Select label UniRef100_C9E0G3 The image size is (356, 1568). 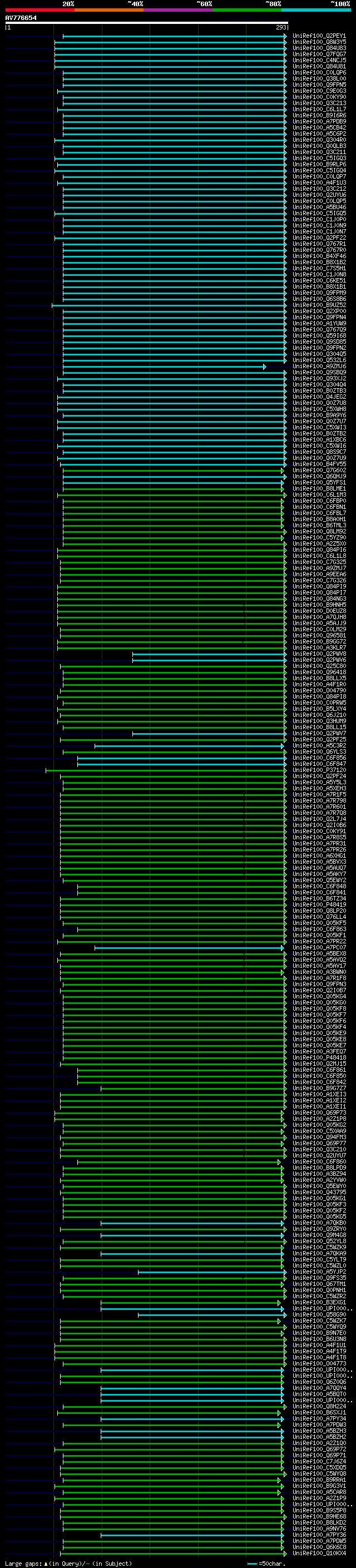pos(319,91)
